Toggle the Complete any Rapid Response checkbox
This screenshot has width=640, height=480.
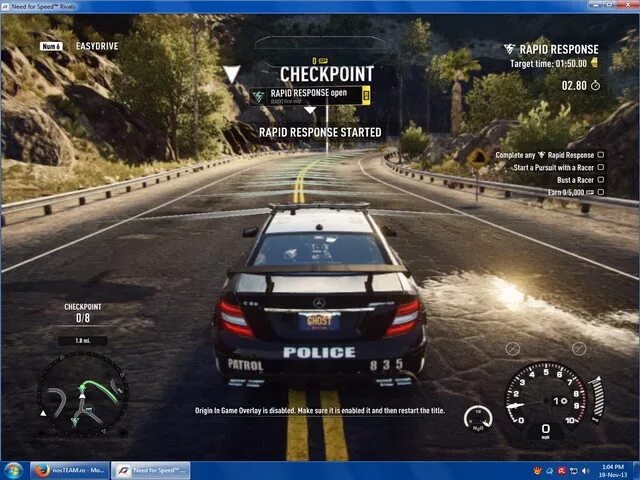click(x=601, y=155)
